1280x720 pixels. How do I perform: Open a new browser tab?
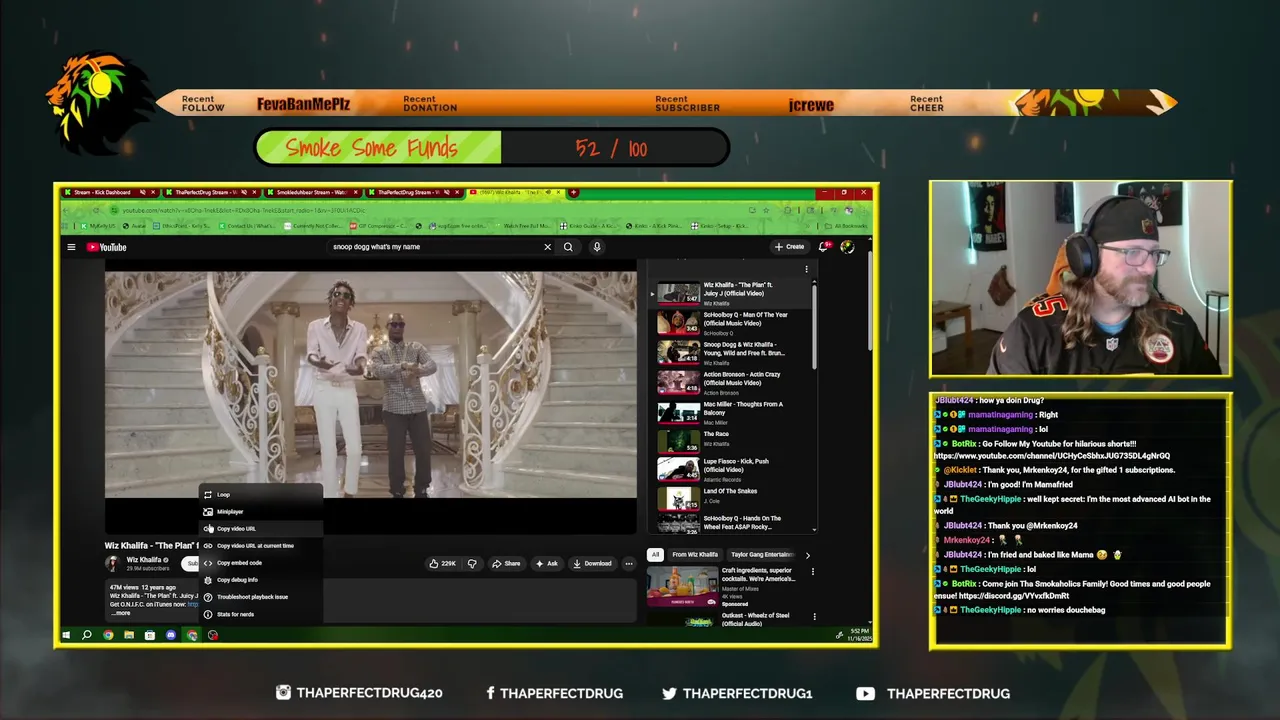[x=574, y=192]
